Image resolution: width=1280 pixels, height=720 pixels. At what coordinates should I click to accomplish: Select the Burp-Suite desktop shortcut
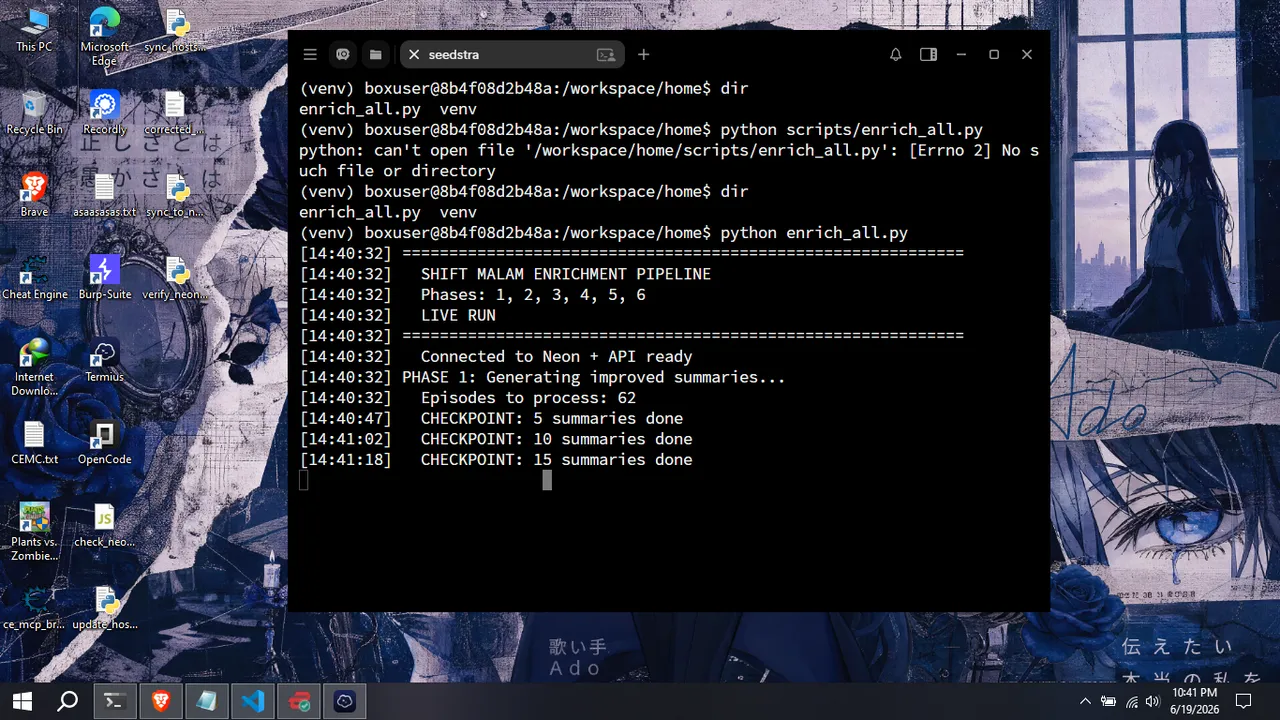point(105,278)
